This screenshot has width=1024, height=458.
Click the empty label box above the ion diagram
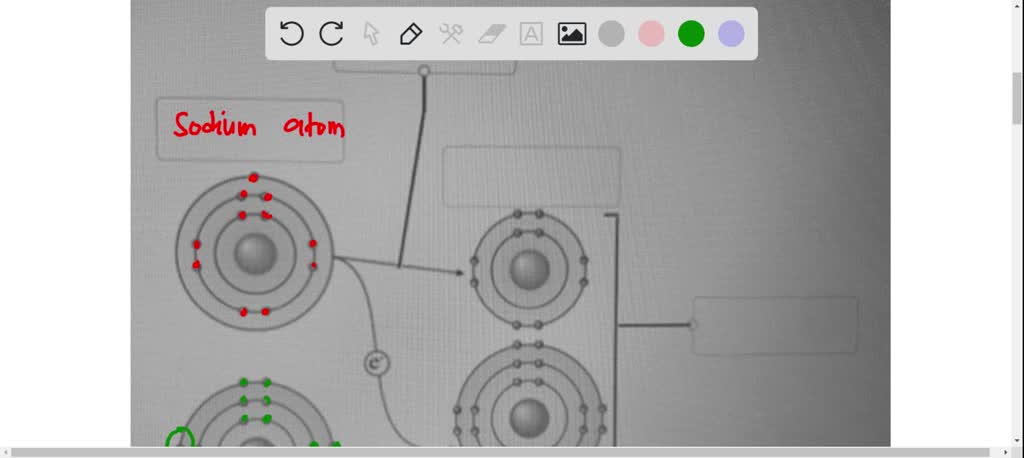pos(532,177)
